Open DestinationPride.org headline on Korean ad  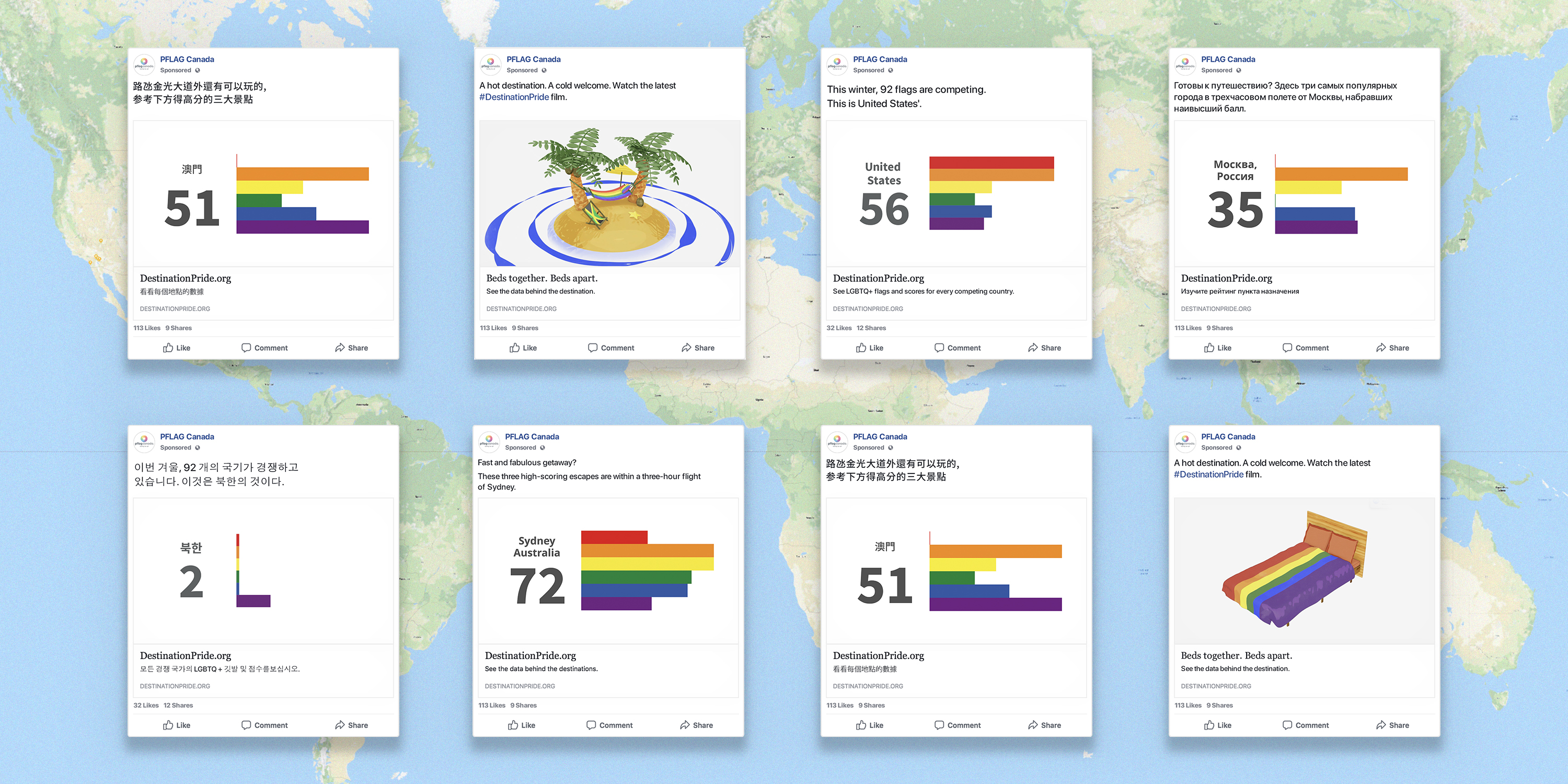[186, 655]
